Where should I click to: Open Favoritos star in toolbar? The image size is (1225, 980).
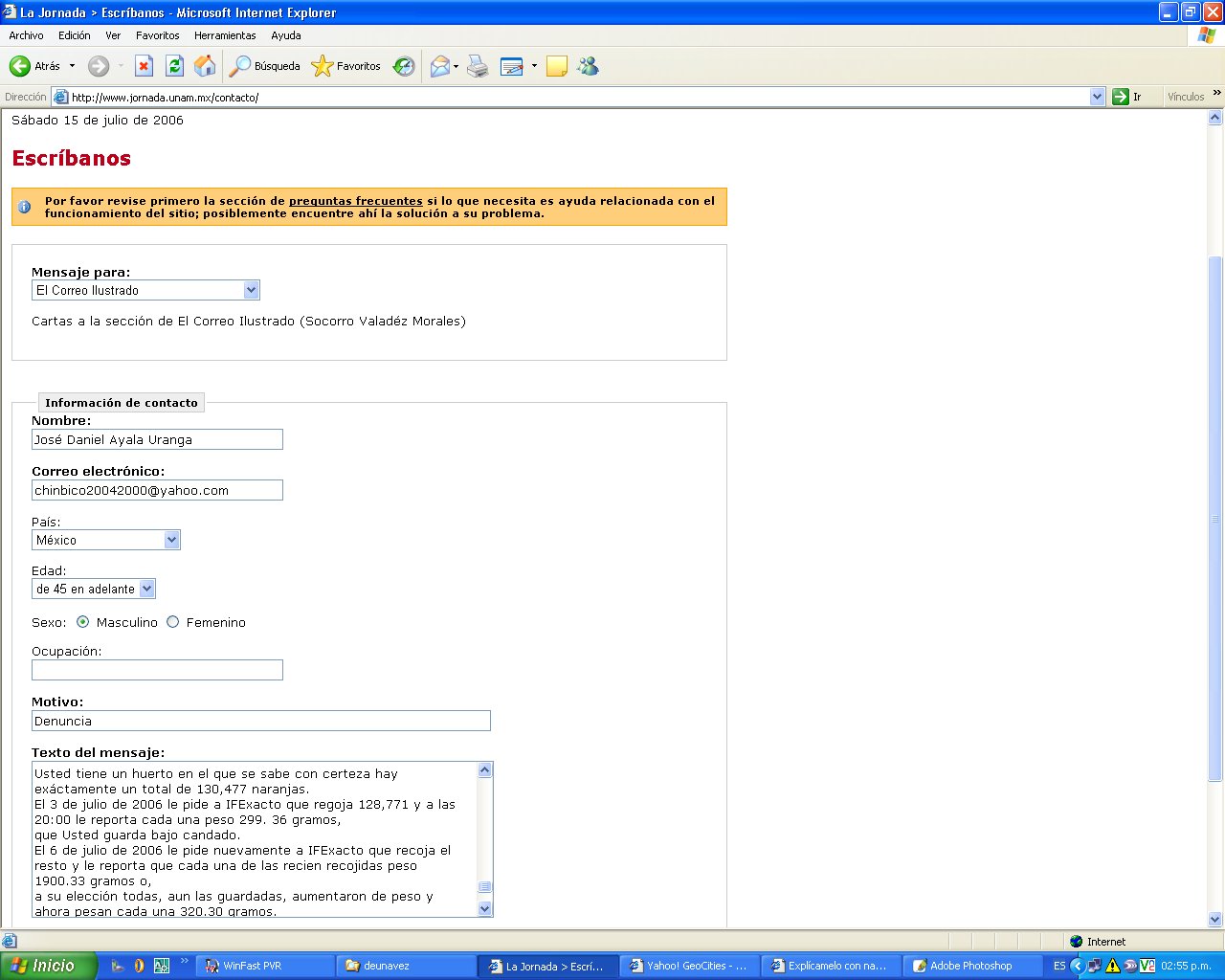pos(323,66)
